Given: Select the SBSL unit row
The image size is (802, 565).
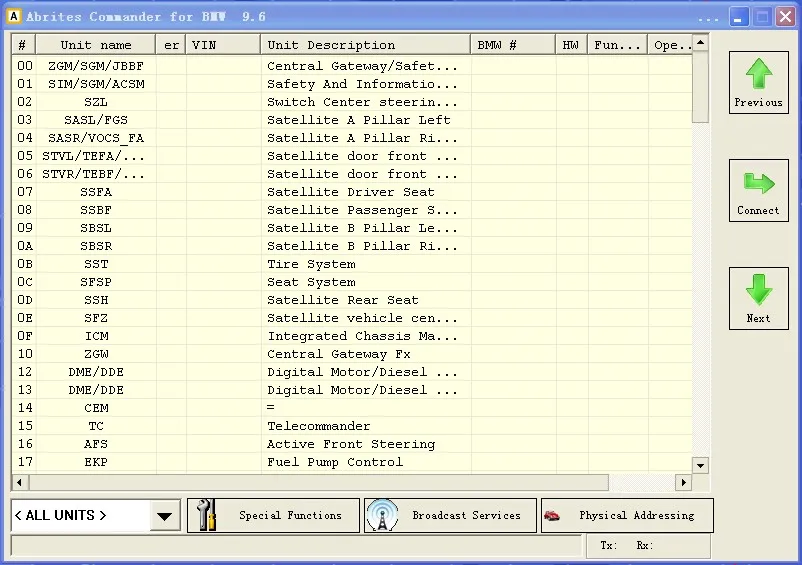Looking at the screenshot, I should (352, 228).
